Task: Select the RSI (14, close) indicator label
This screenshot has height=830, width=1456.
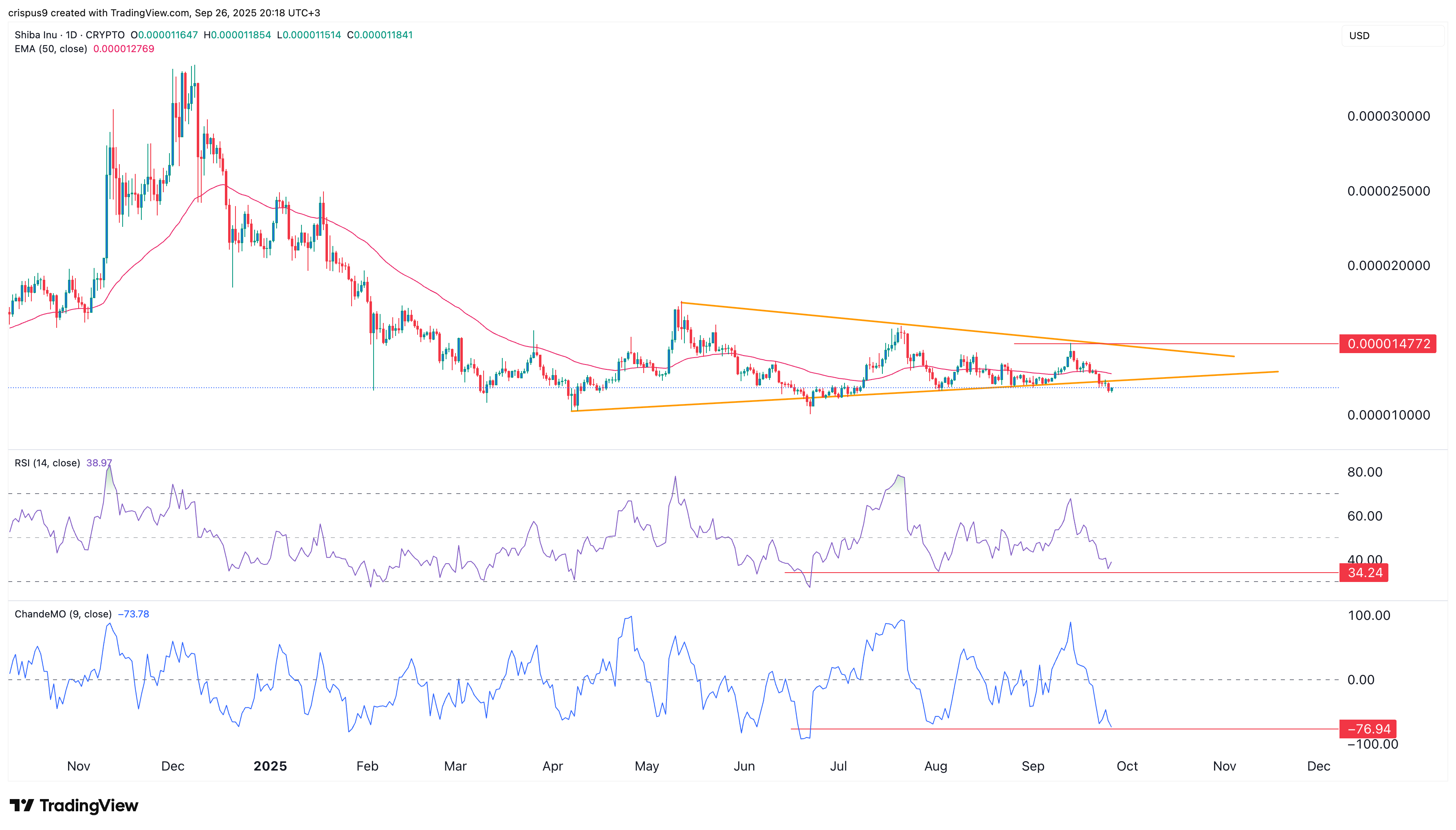Action: click(47, 463)
